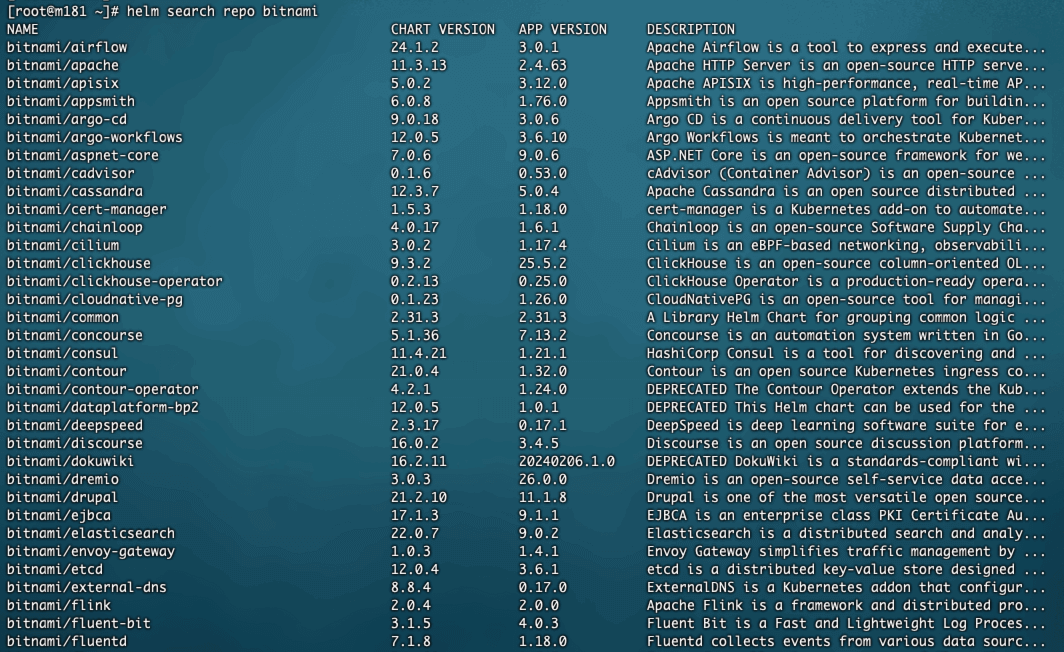Click the CHART VERSION column header
The image size is (1064, 652).
pyautogui.click(x=442, y=30)
